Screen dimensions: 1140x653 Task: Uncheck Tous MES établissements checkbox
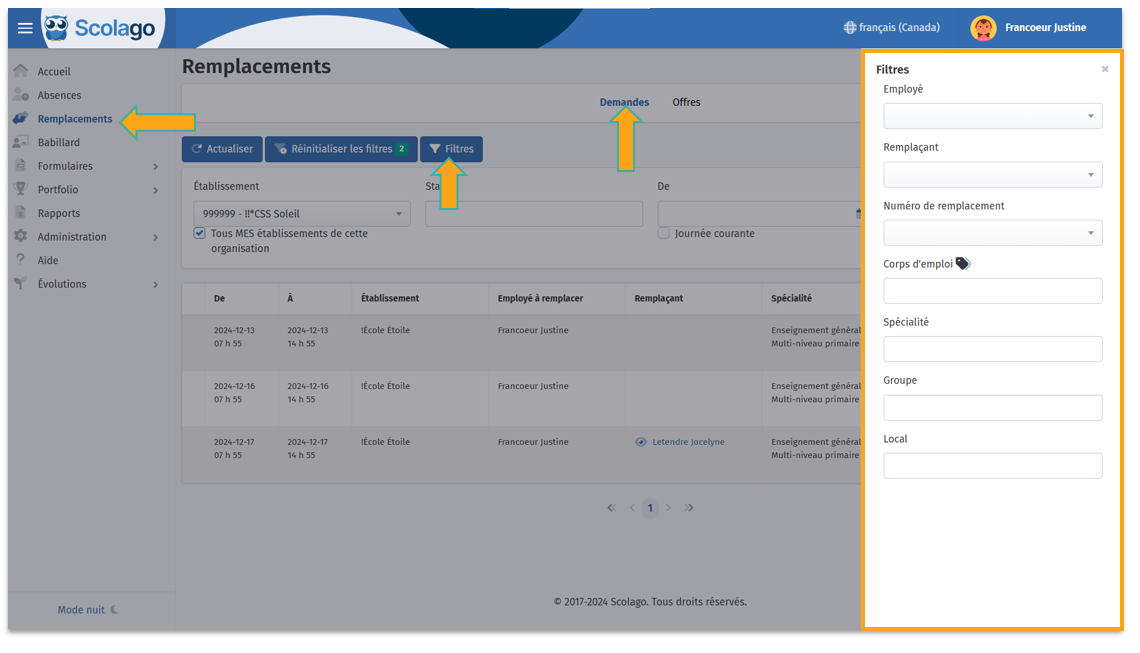(x=199, y=233)
